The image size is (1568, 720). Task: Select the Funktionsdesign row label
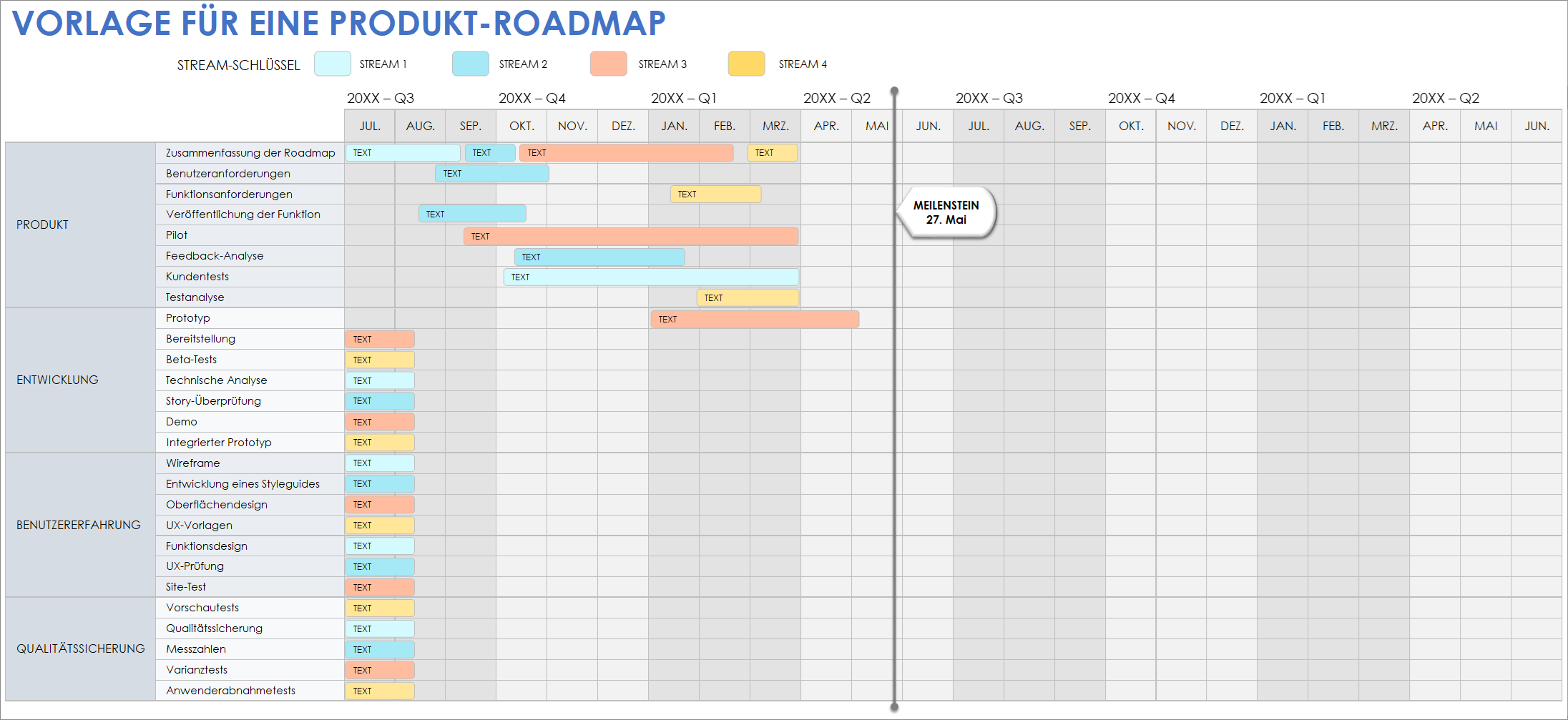(207, 546)
